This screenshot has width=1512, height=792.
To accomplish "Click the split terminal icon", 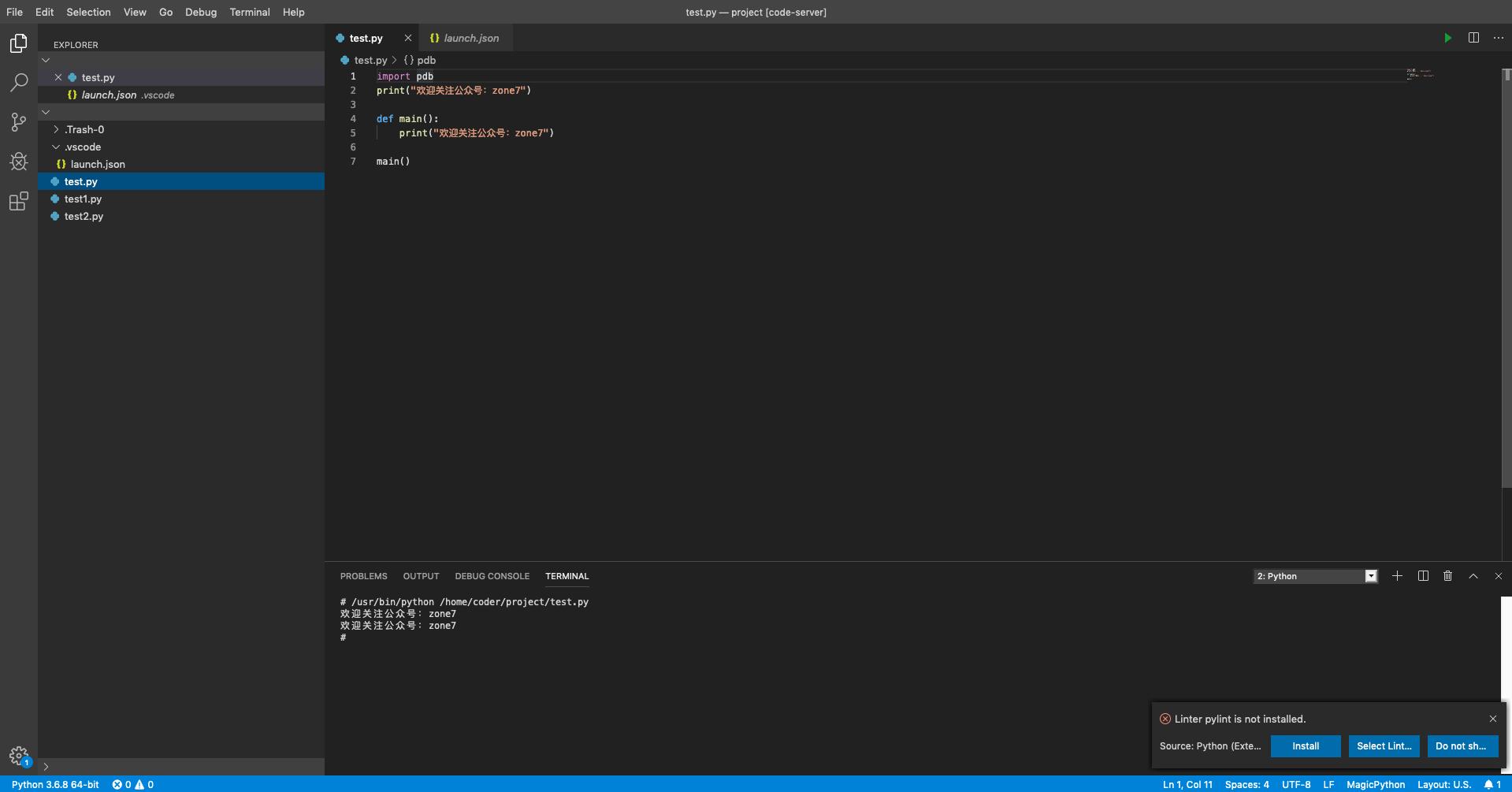I will tap(1422, 576).
